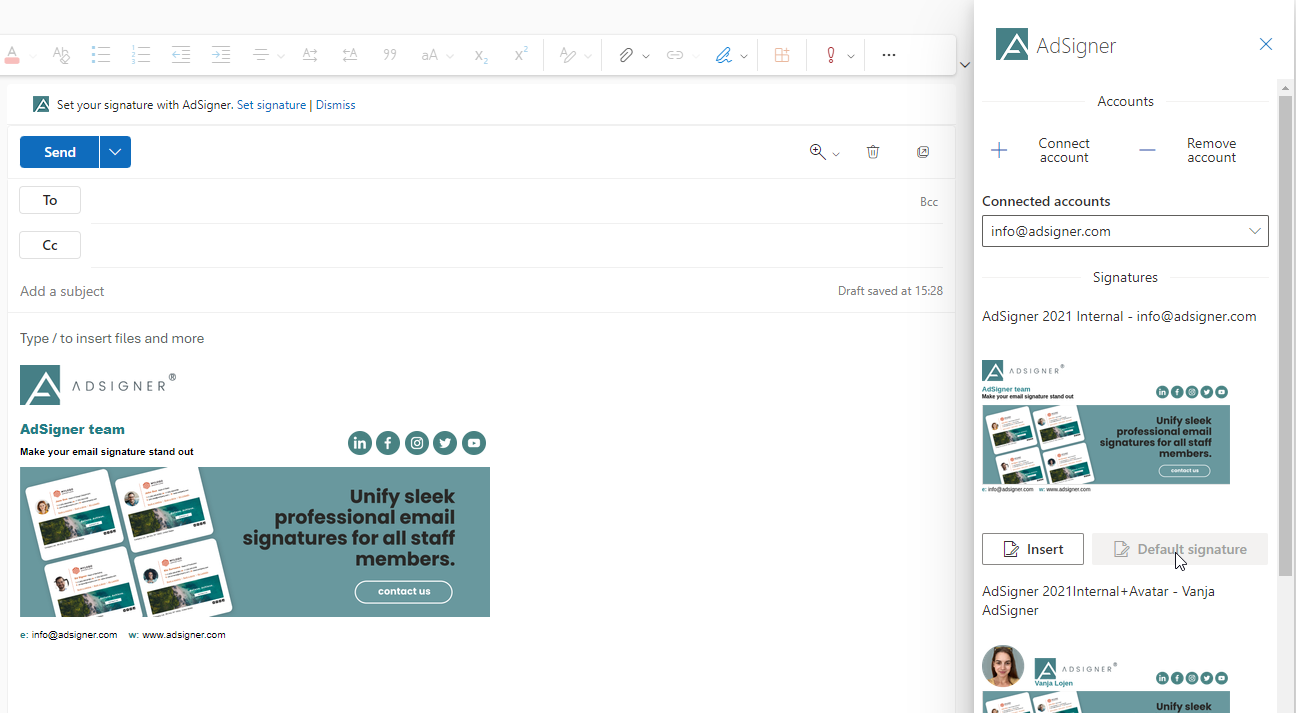Insert a hyperlink
Viewport: 1296px width, 713px height.
[675, 55]
